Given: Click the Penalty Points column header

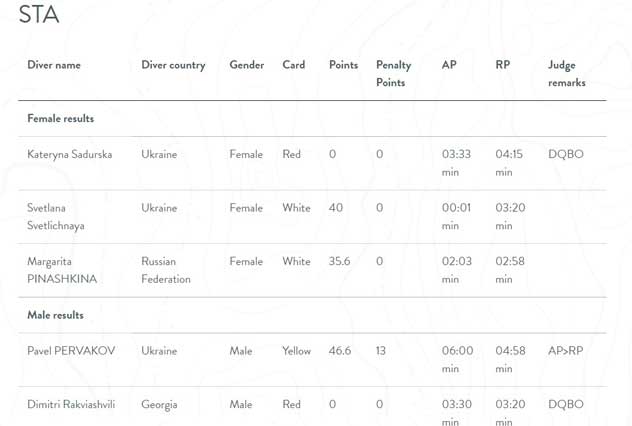Looking at the screenshot, I should click(393, 74).
